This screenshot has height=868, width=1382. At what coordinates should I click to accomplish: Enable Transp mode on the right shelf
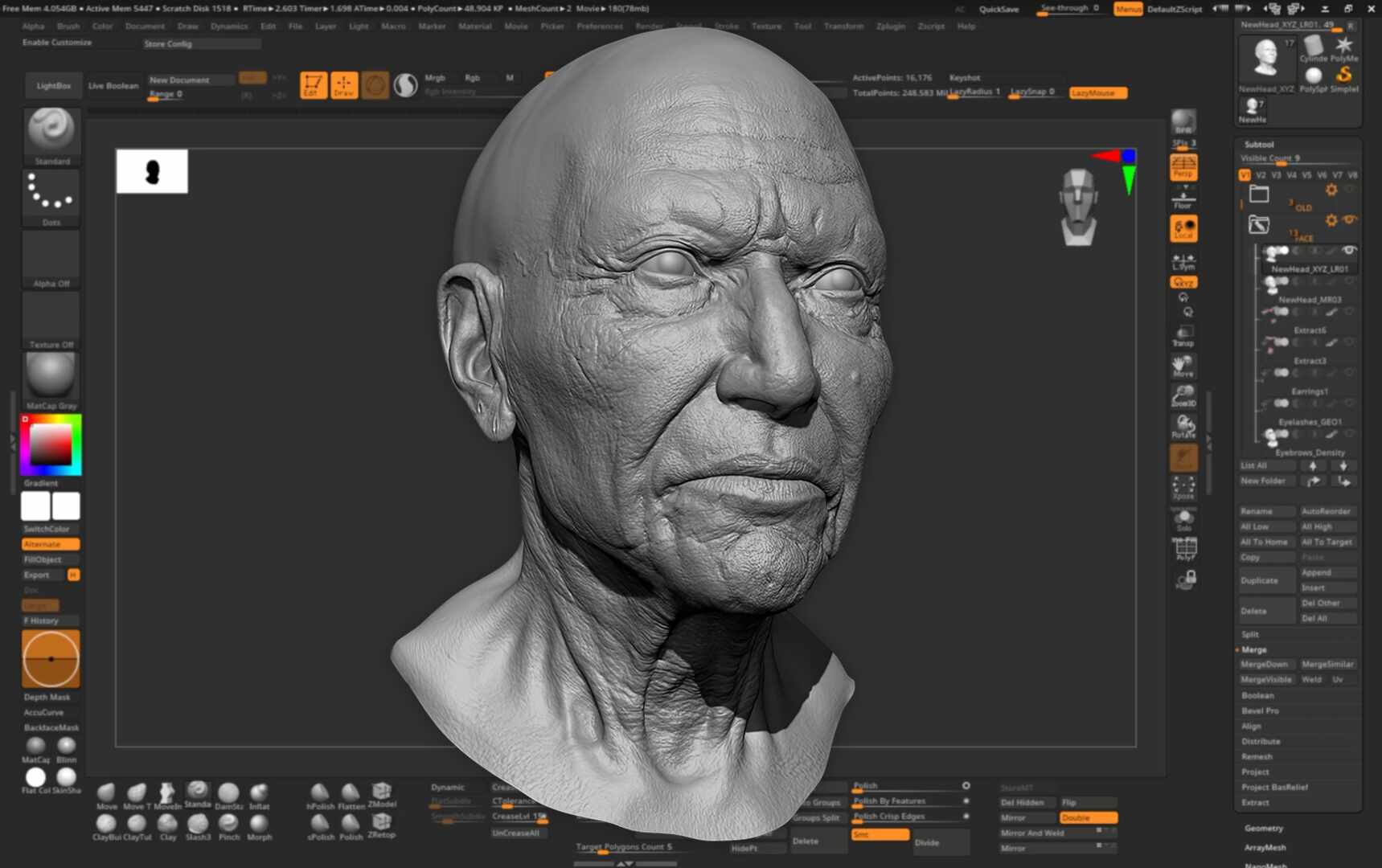pyautogui.click(x=1183, y=334)
